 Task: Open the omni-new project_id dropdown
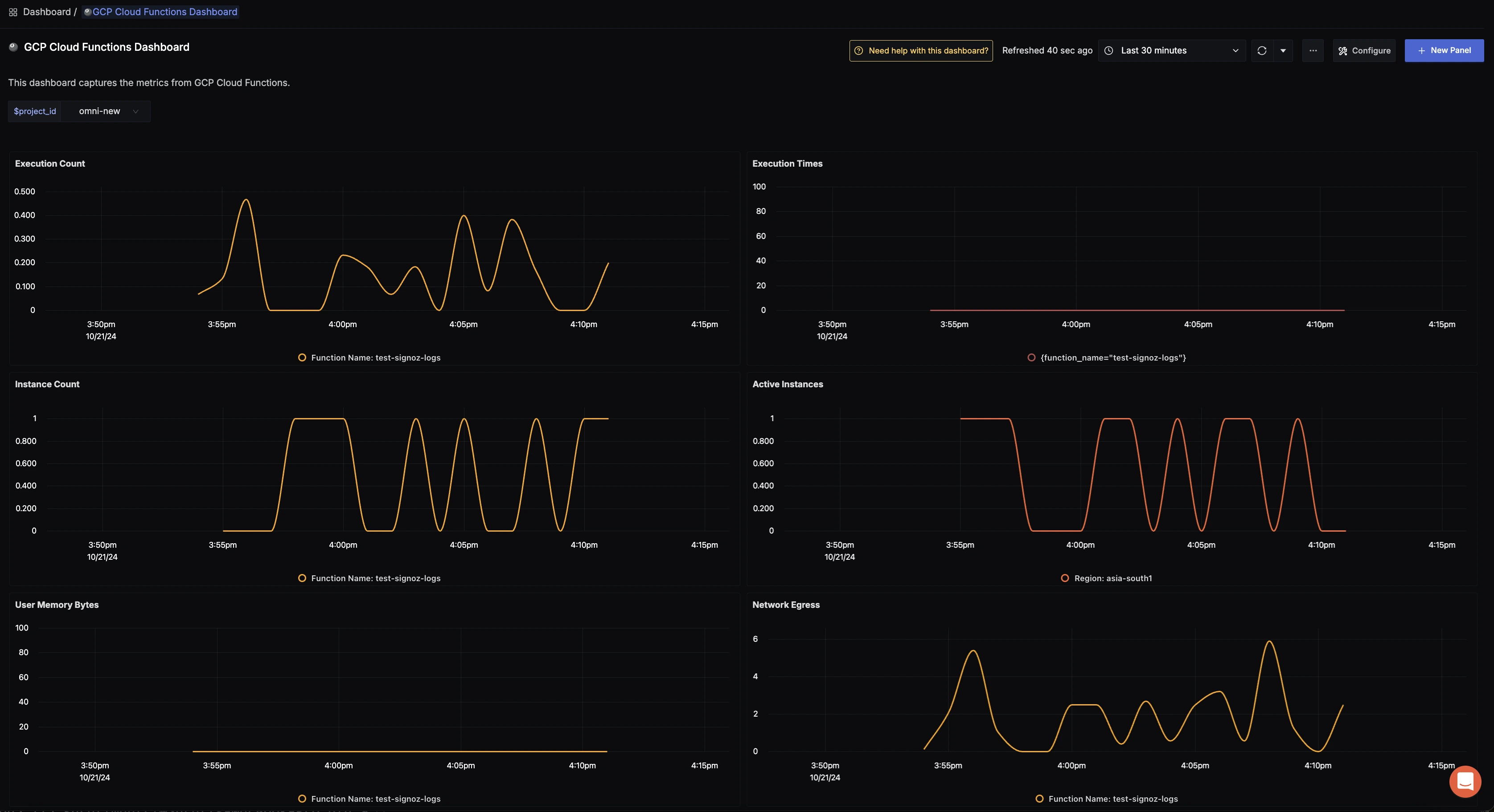(x=106, y=111)
